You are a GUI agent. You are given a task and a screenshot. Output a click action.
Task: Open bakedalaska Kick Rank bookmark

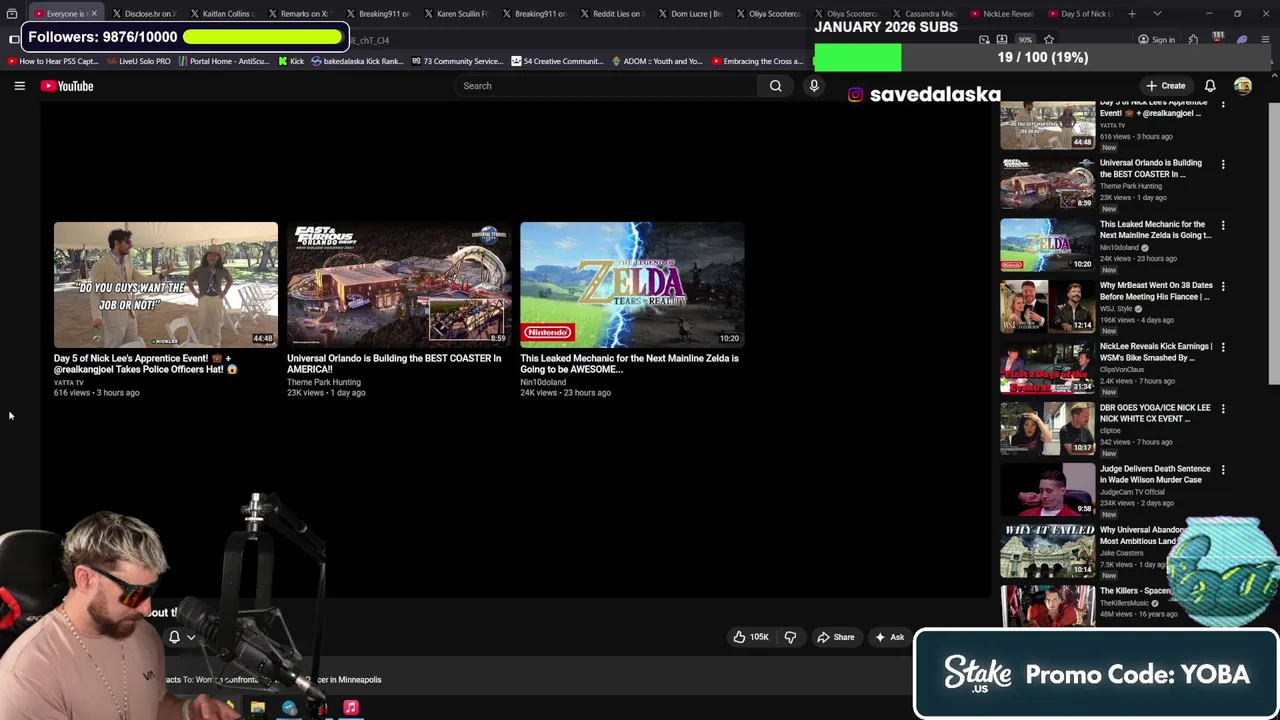[357, 61]
